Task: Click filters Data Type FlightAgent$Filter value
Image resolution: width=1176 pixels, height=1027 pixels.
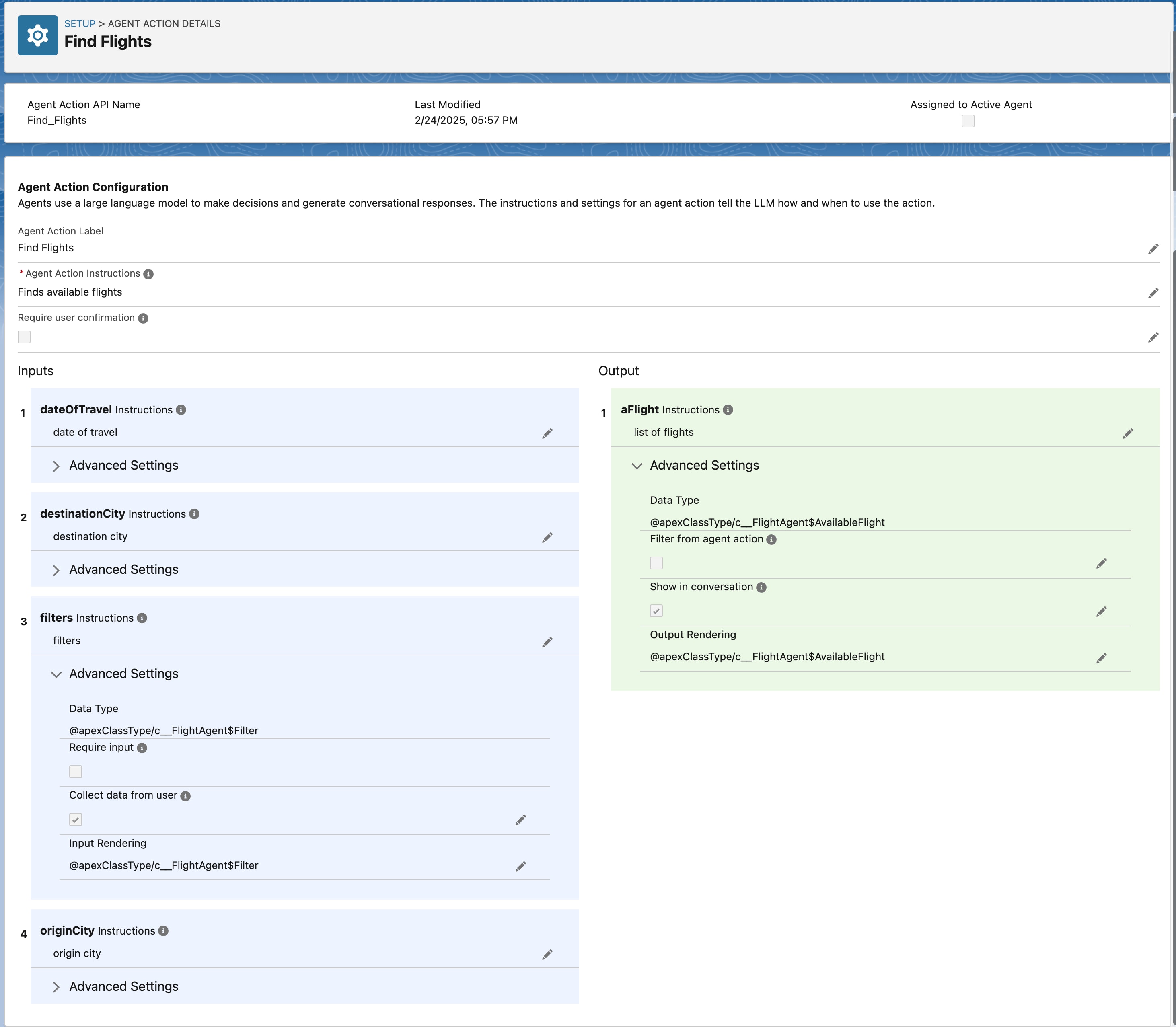Action: click(x=164, y=731)
